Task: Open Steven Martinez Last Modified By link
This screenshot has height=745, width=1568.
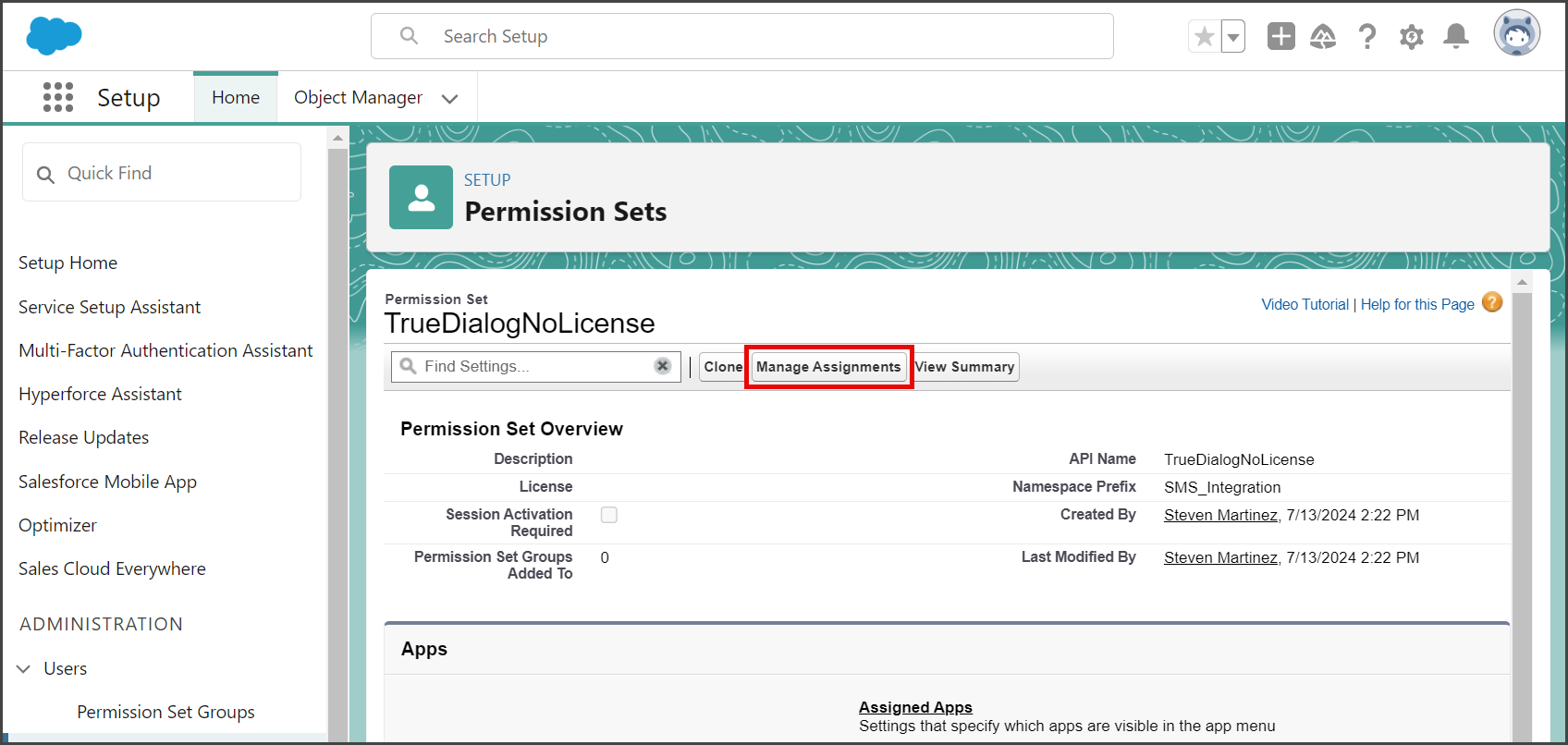Action: [x=1220, y=557]
